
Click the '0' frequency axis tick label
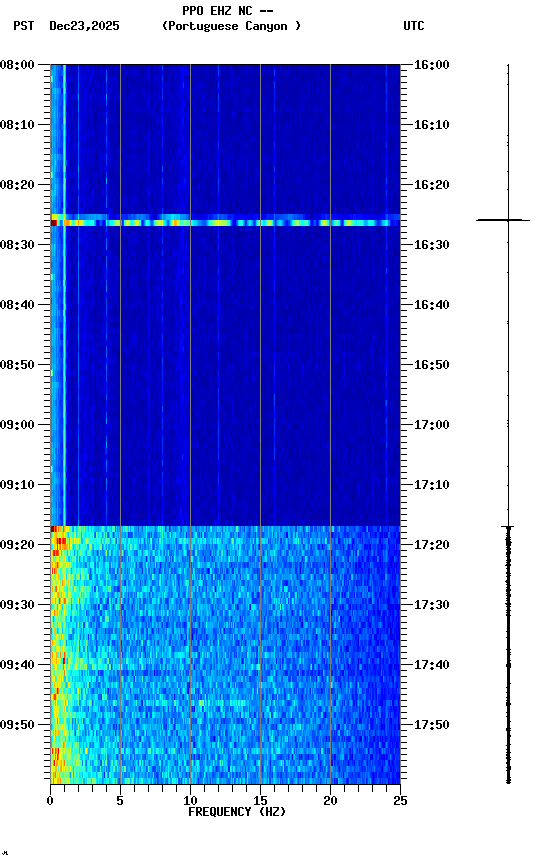tap(50, 801)
